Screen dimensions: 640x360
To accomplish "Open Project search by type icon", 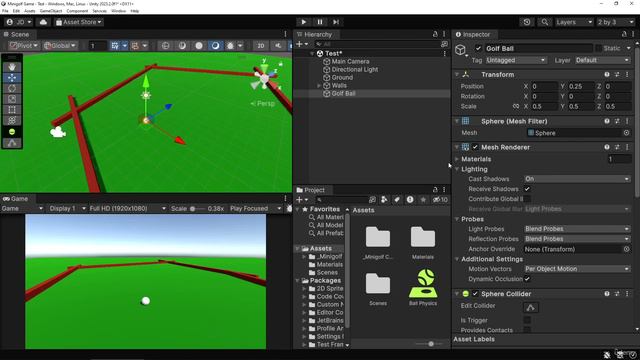I will pyautogui.click(x=384, y=200).
